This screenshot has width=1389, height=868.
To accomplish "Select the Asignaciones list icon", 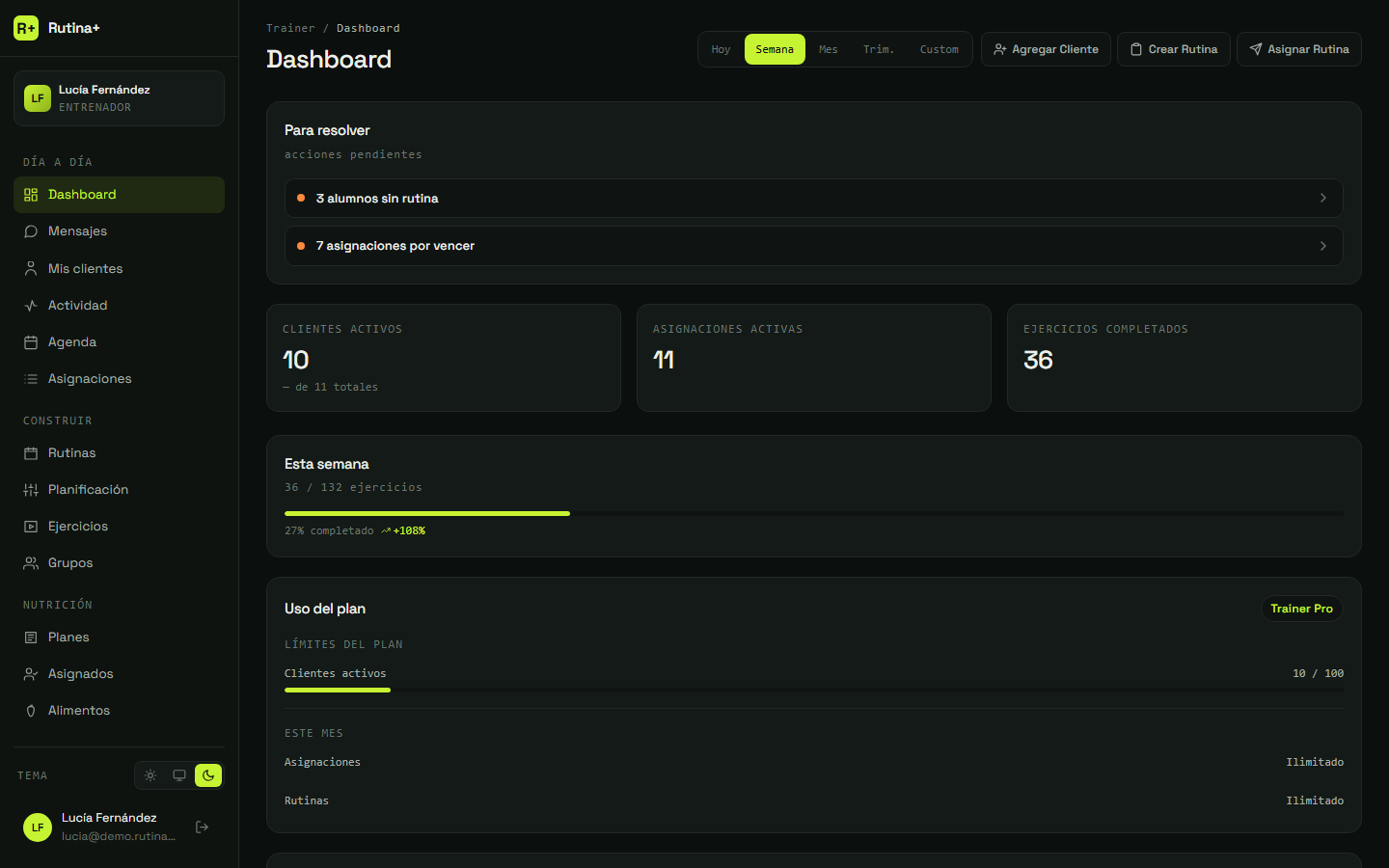I will click(x=31, y=379).
